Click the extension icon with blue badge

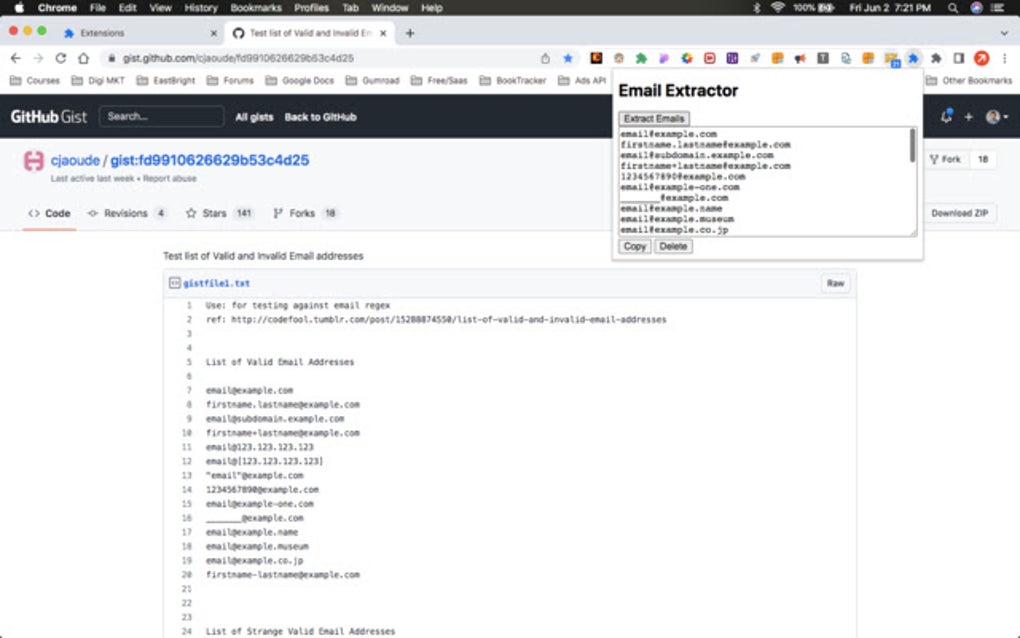[x=891, y=59]
